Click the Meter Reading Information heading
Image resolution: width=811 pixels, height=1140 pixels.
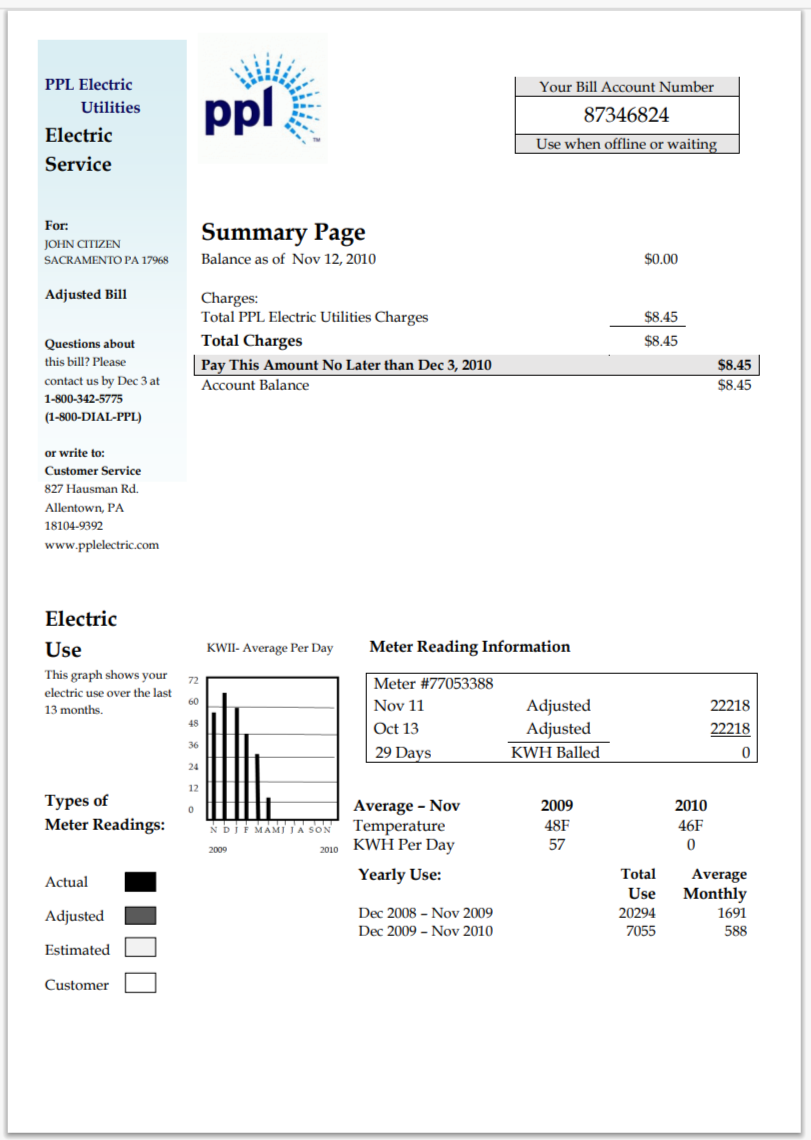tap(469, 647)
